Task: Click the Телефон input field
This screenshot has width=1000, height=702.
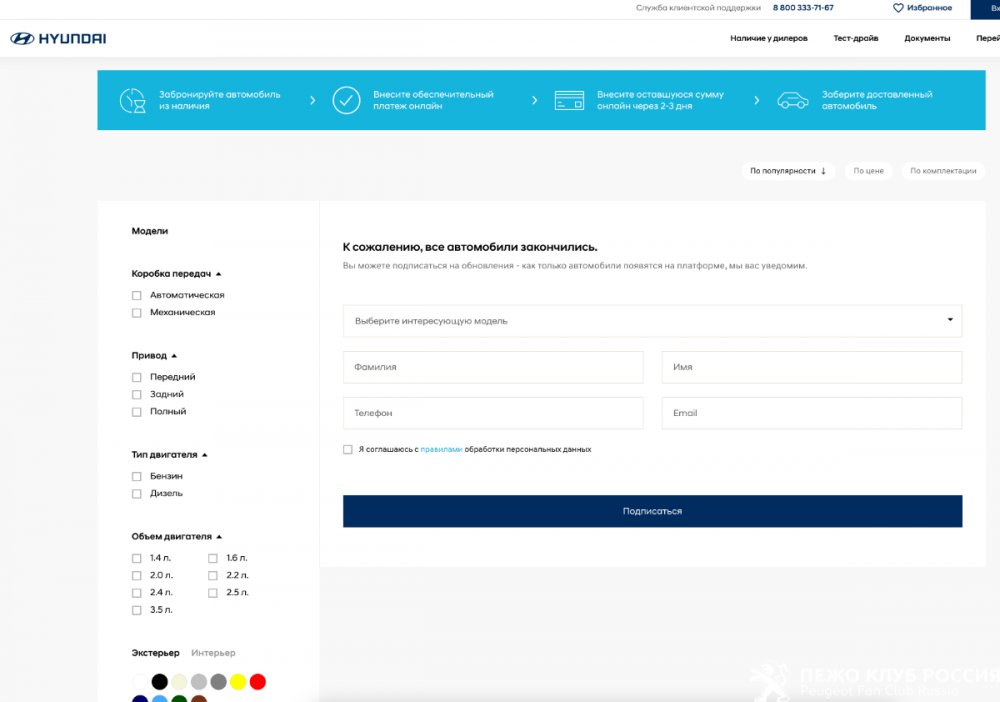Action: coord(493,413)
